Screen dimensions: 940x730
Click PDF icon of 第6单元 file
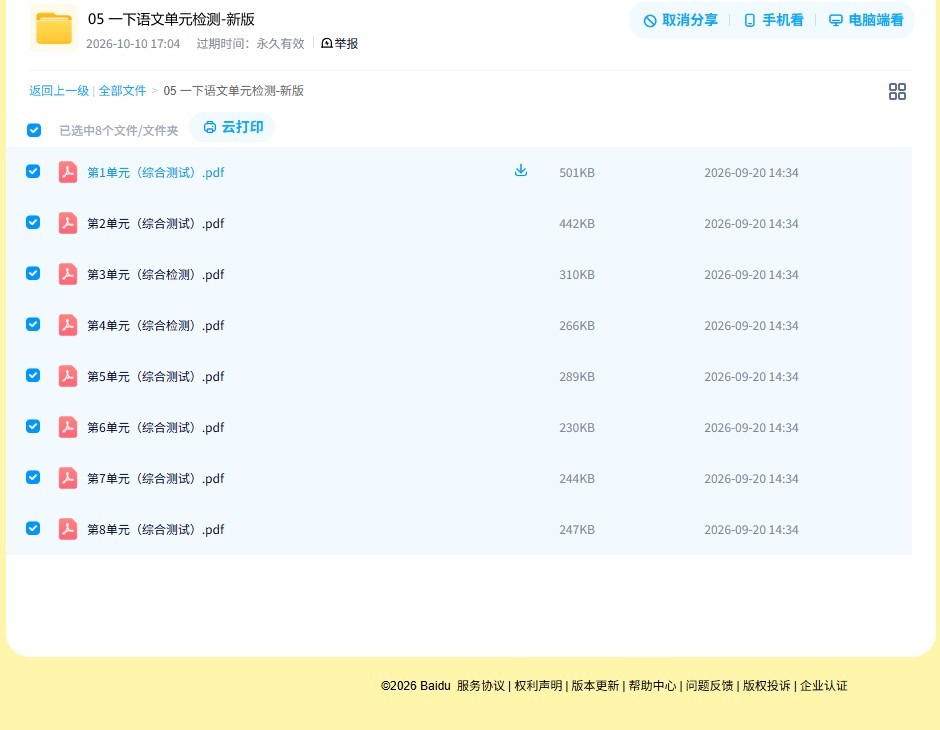pos(68,427)
